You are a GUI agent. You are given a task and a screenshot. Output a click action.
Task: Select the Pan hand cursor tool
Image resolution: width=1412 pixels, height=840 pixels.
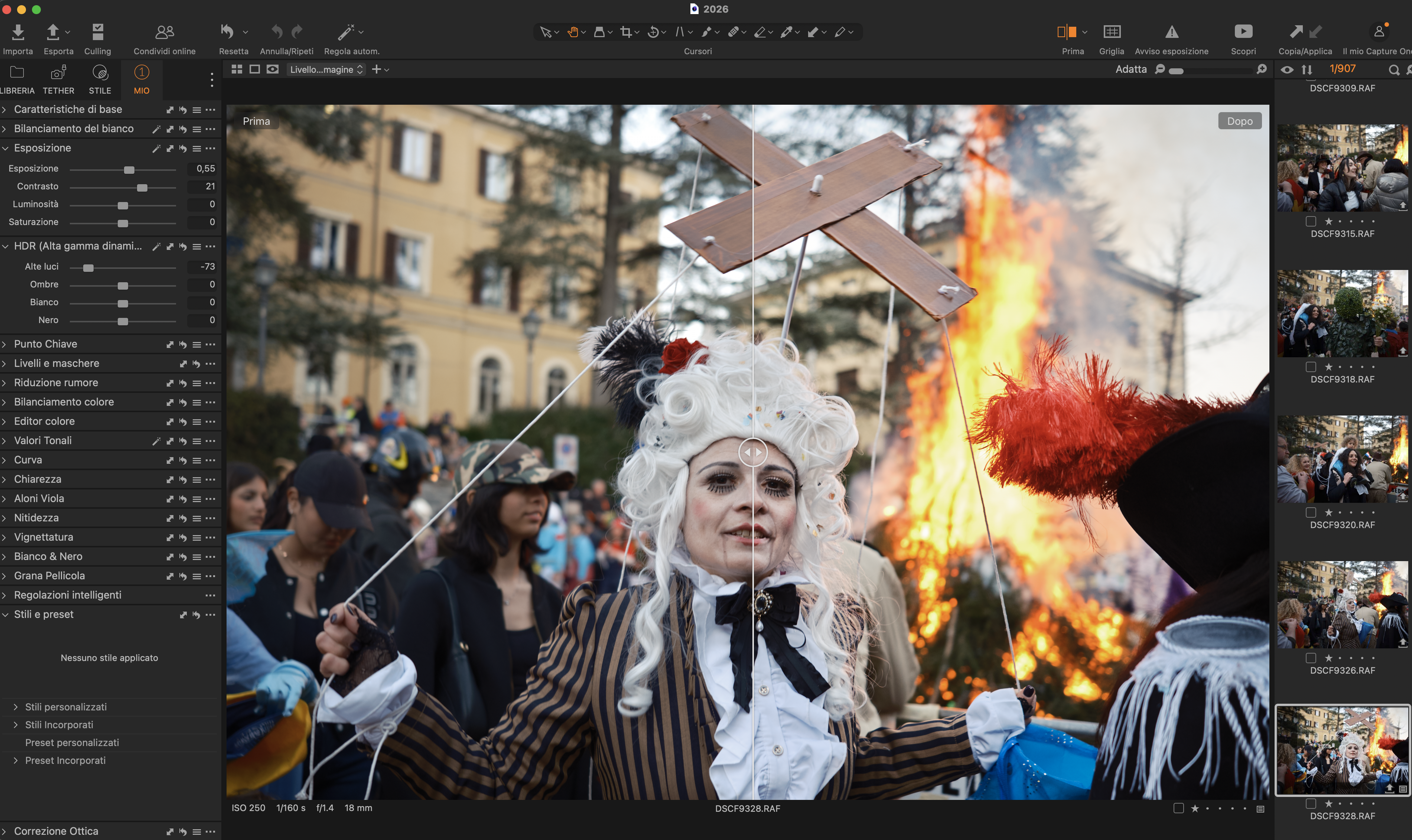(573, 32)
